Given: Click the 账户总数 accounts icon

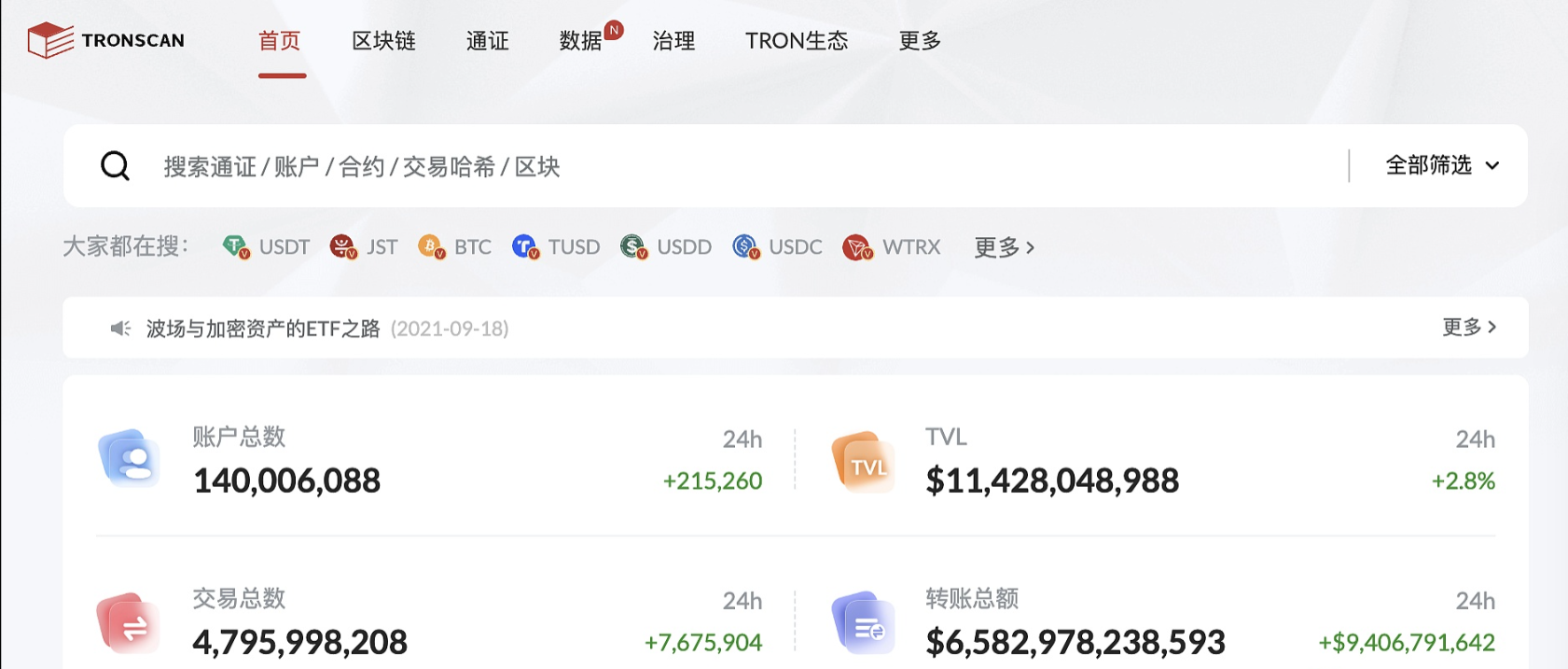Looking at the screenshot, I should 130,459.
